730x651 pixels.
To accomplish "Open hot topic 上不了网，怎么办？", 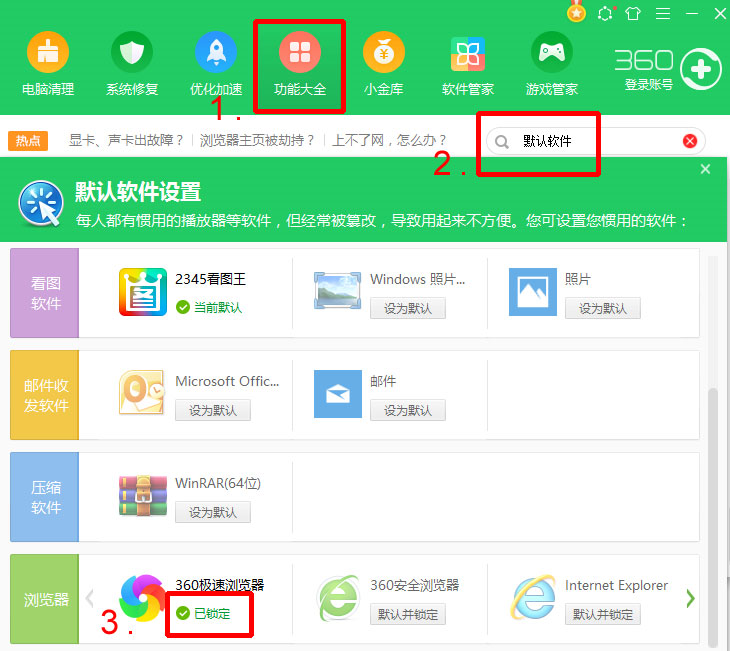I will click(389, 140).
